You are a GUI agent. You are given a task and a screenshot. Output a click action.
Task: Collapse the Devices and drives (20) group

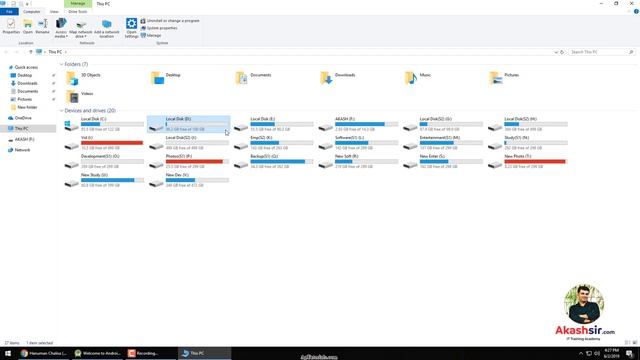click(x=62, y=111)
